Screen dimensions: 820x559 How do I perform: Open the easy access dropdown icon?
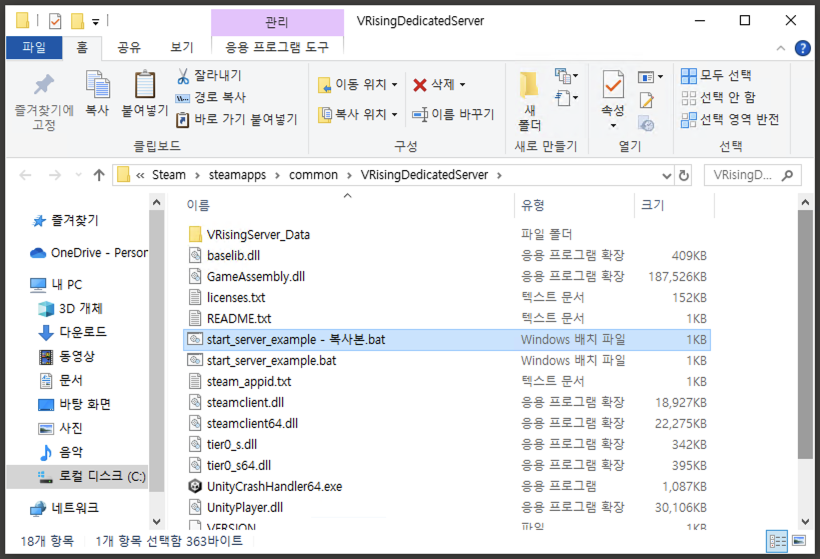tap(566, 98)
